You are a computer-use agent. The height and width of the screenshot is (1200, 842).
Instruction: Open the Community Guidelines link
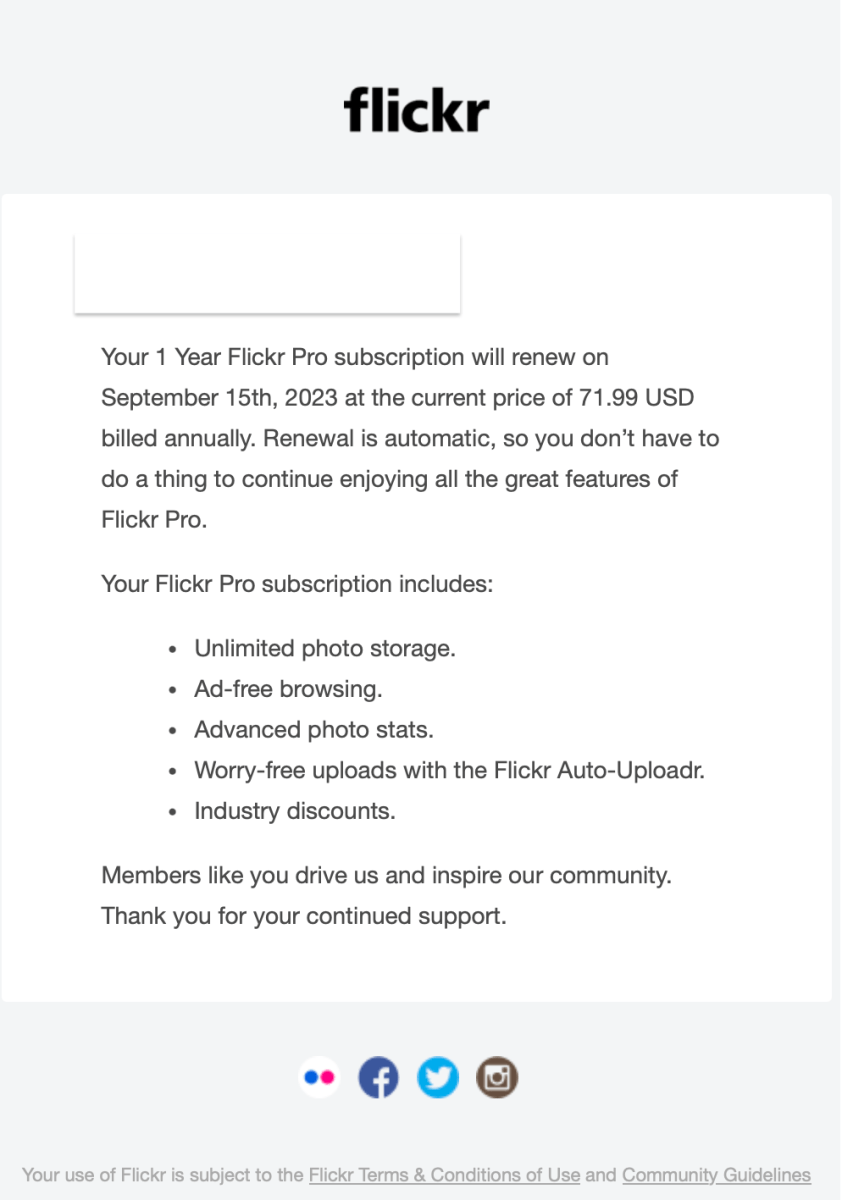tap(716, 1175)
